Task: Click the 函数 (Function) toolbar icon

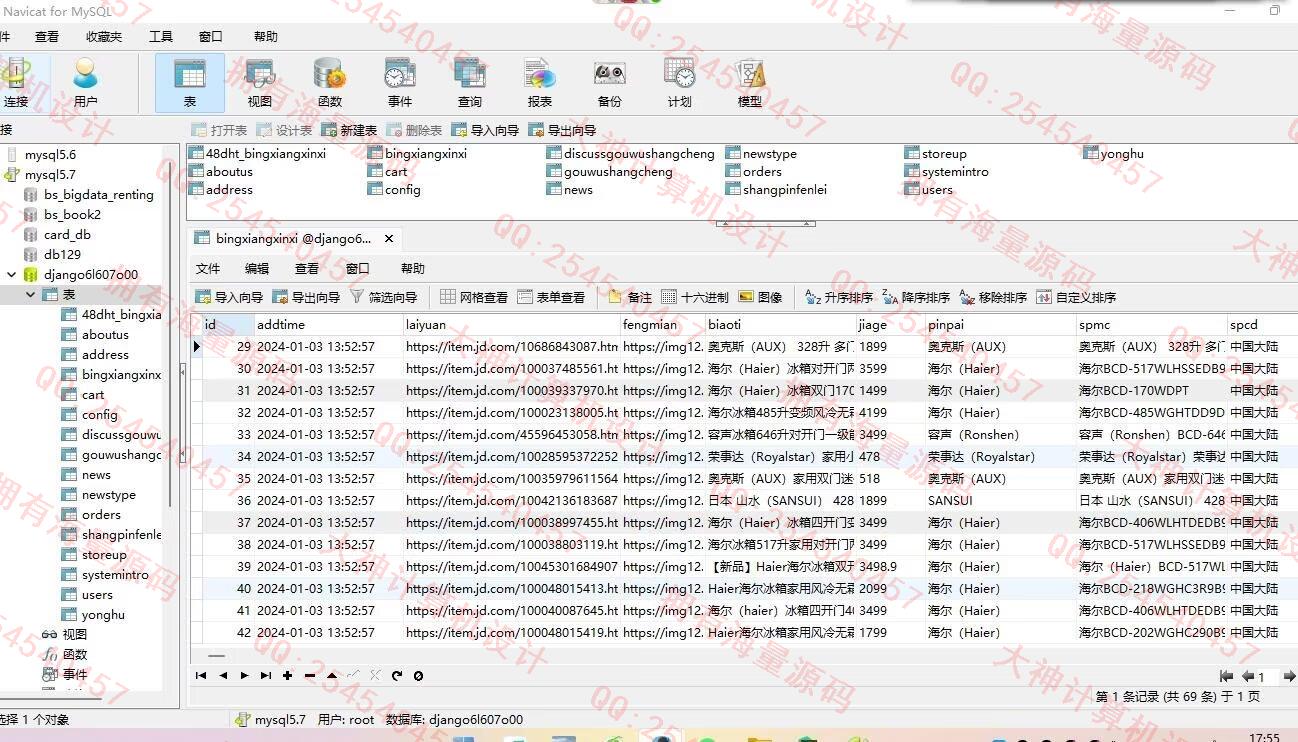Action: tap(330, 83)
